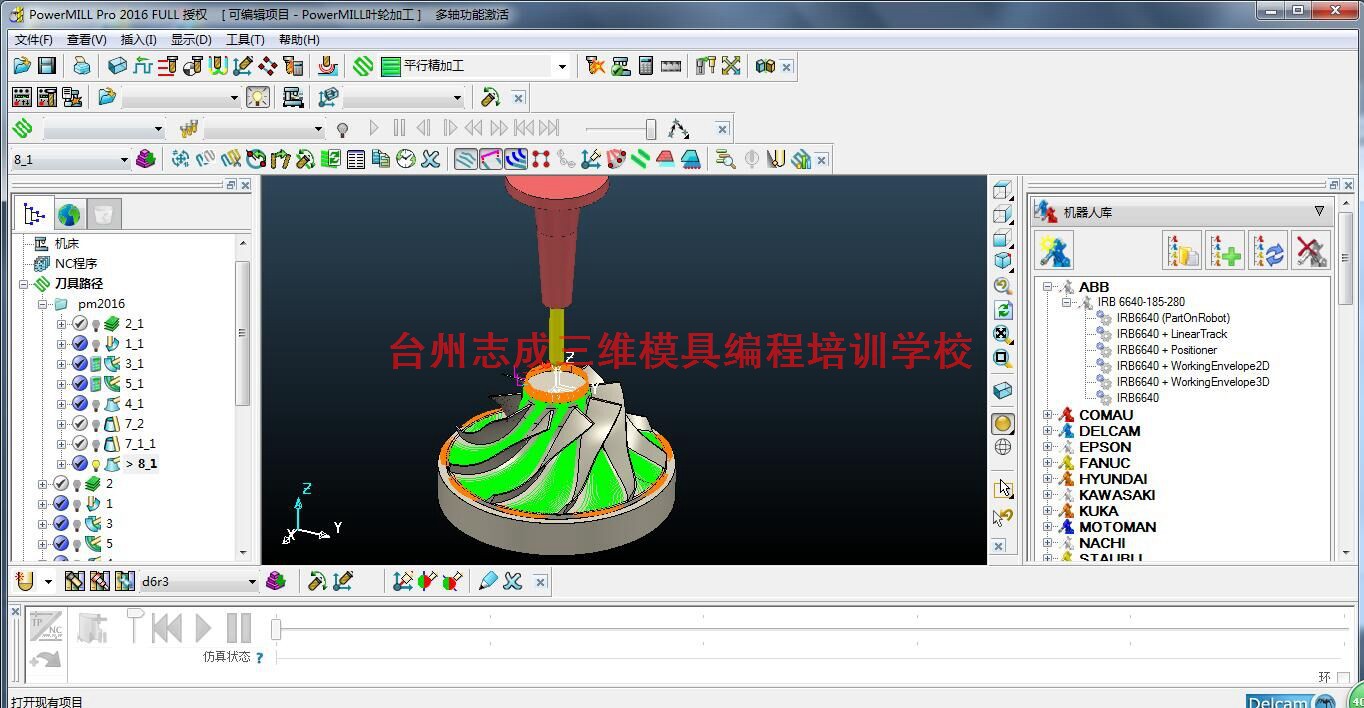Collapse the pm2016 folder node
The width and height of the screenshot is (1364, 708).
pos(42,304)
